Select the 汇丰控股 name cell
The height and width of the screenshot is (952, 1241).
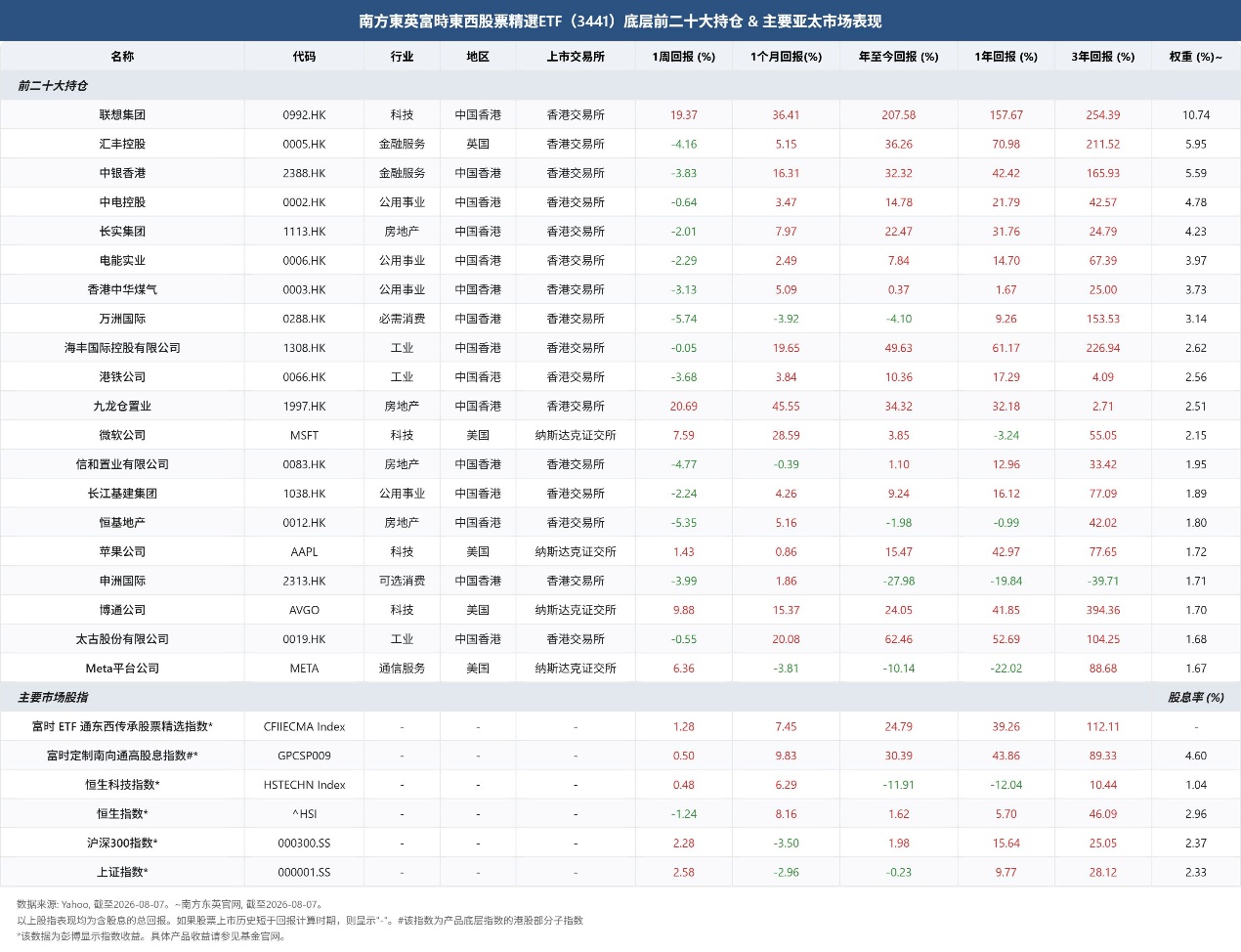pos(122,145)
